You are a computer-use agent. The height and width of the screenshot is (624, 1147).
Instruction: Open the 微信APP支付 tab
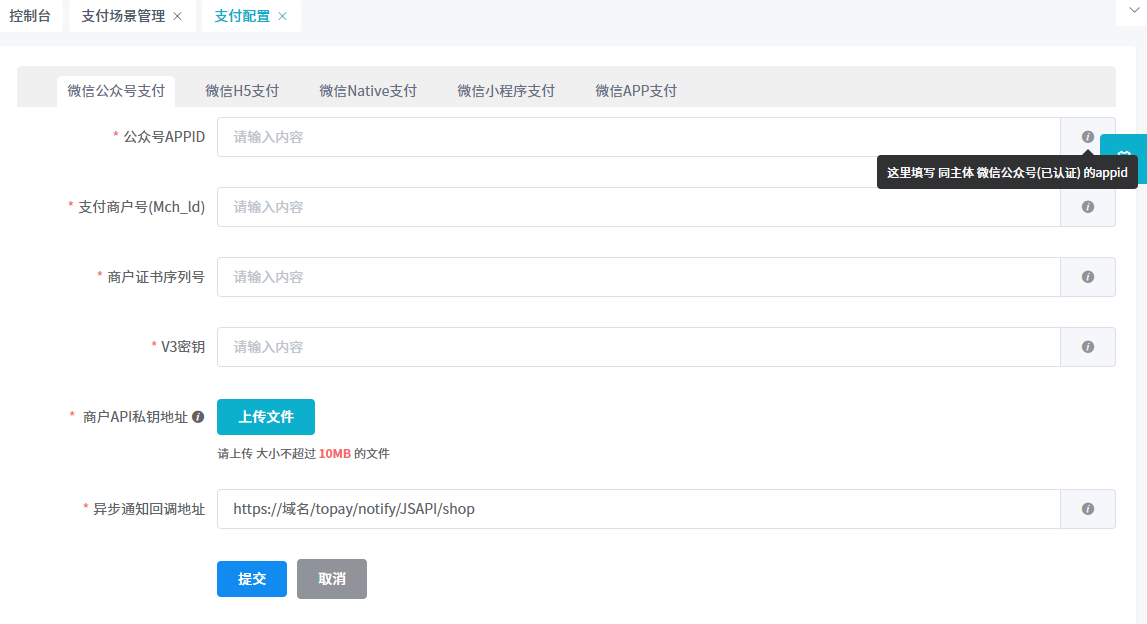pyautogui.click(x=636, y=91)
